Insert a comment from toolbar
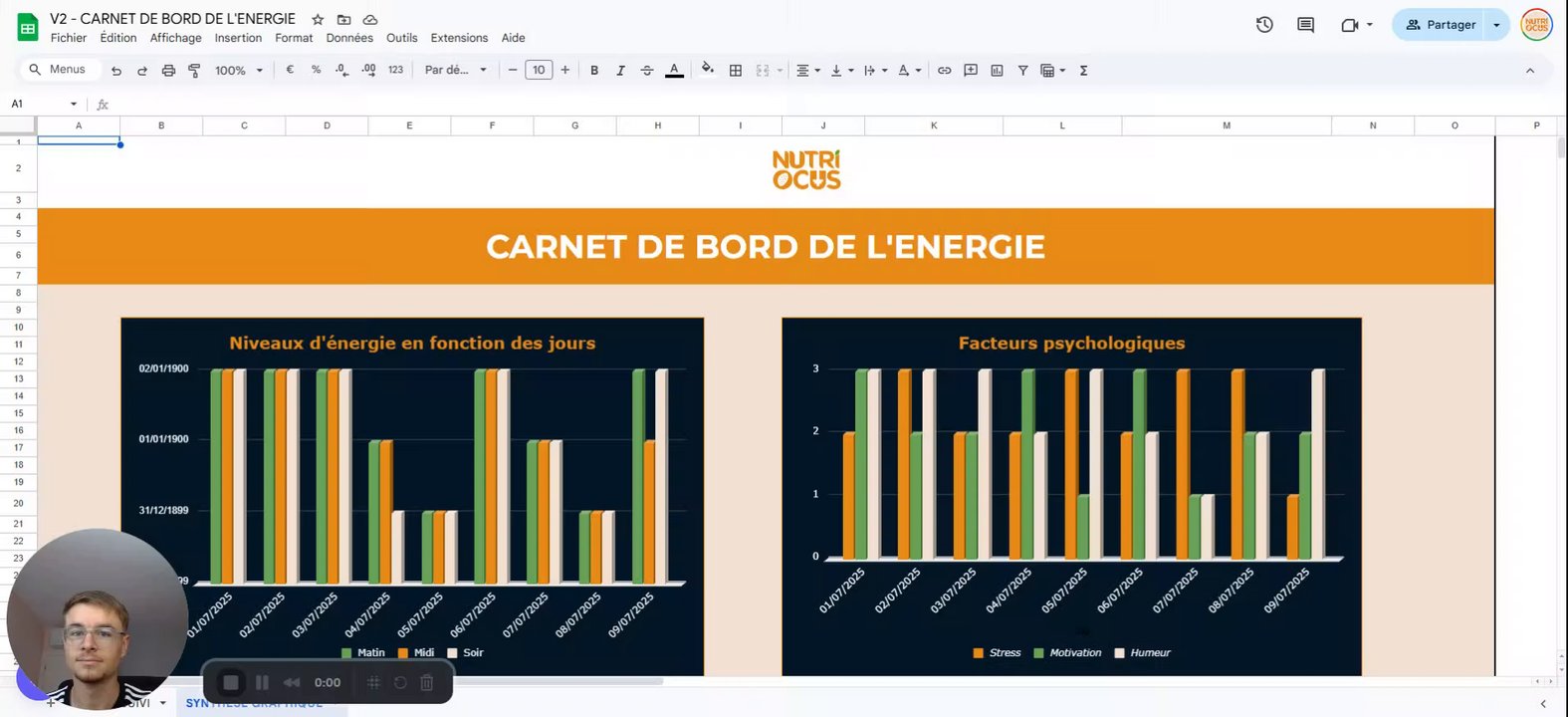 tap(971, 71)
